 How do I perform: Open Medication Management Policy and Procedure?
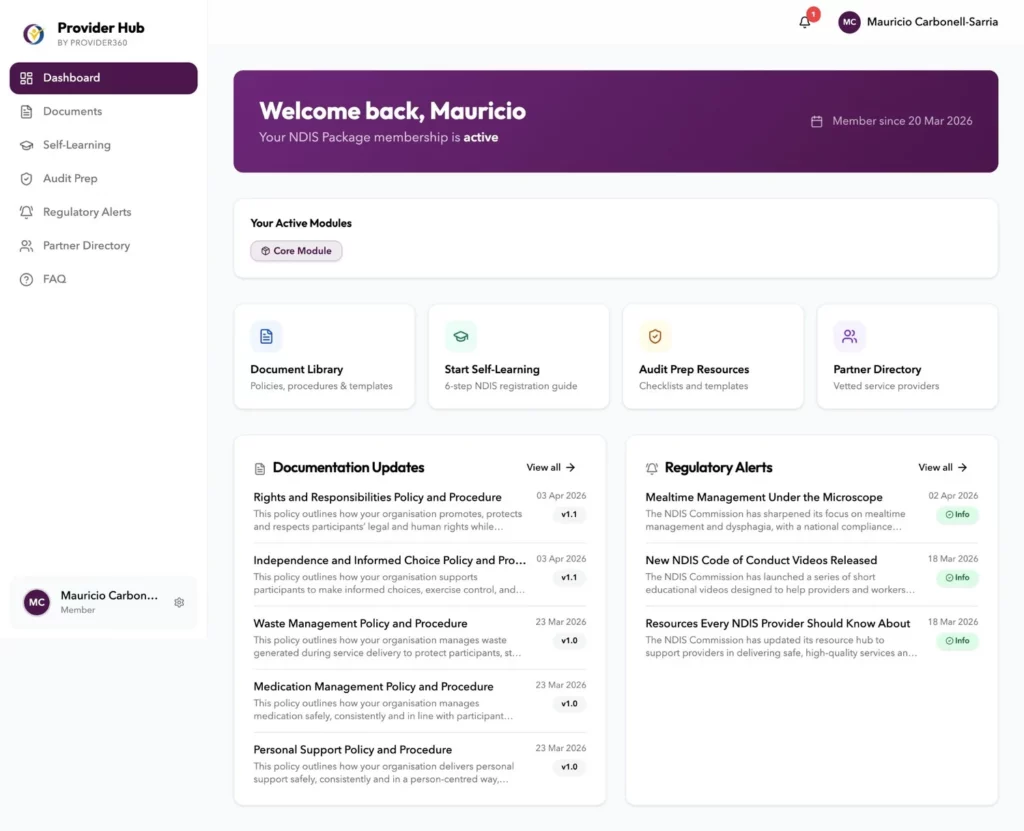374,687
